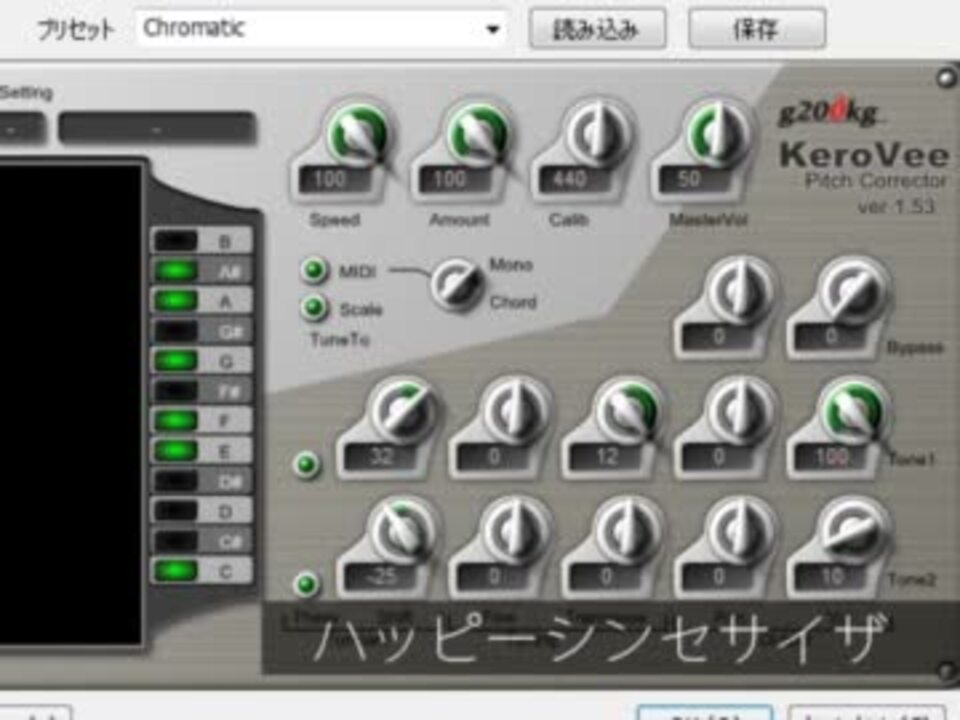Click the black pitch display area
This screenshot has width=960, height=720.
pyautogui.click(x=70, y=404)
